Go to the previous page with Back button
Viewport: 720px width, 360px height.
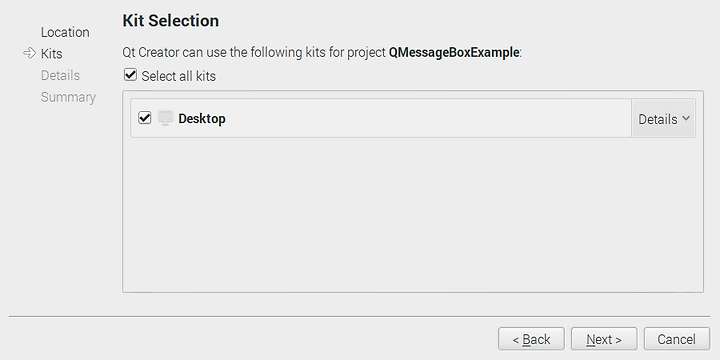point(531,339)
